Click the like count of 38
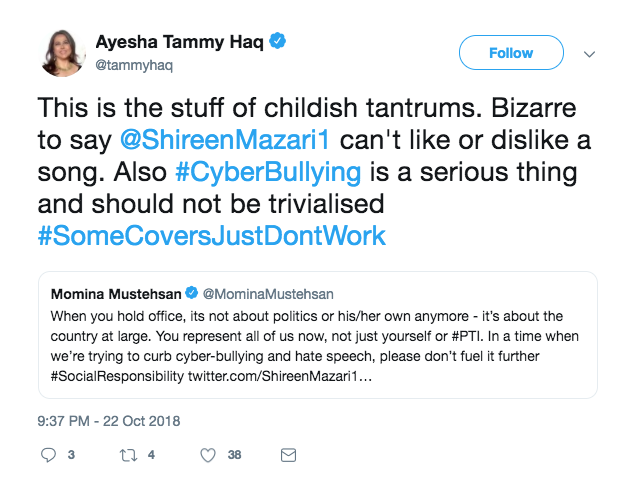The width and height of the screenshot is (635, 492). pyautogui.click(x=234, y=455)
